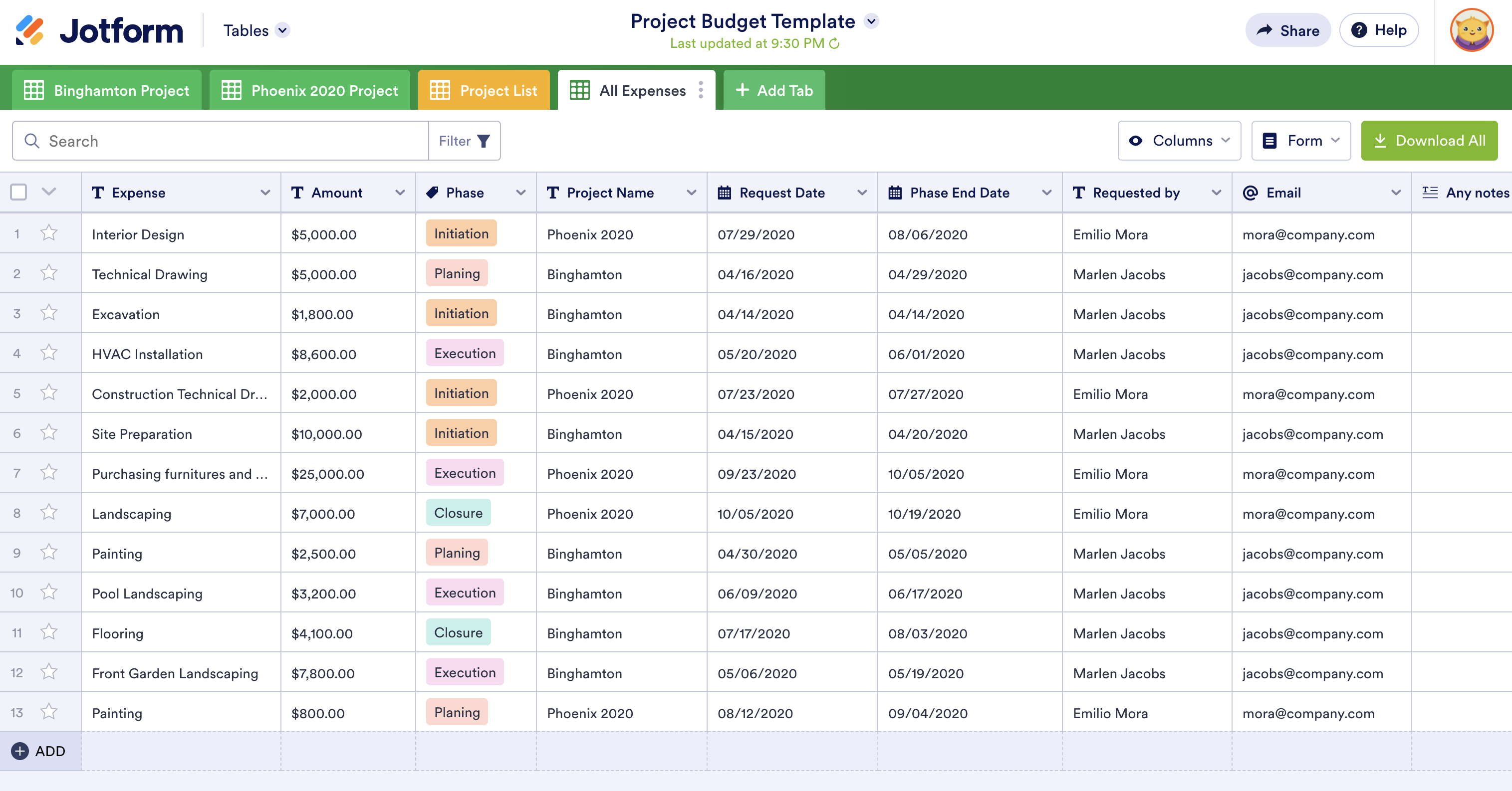The width and height of the screenshot is (1512, 791).
Task: Click the Download All button
Action: pyautogui.click(x=1429, y=141)
